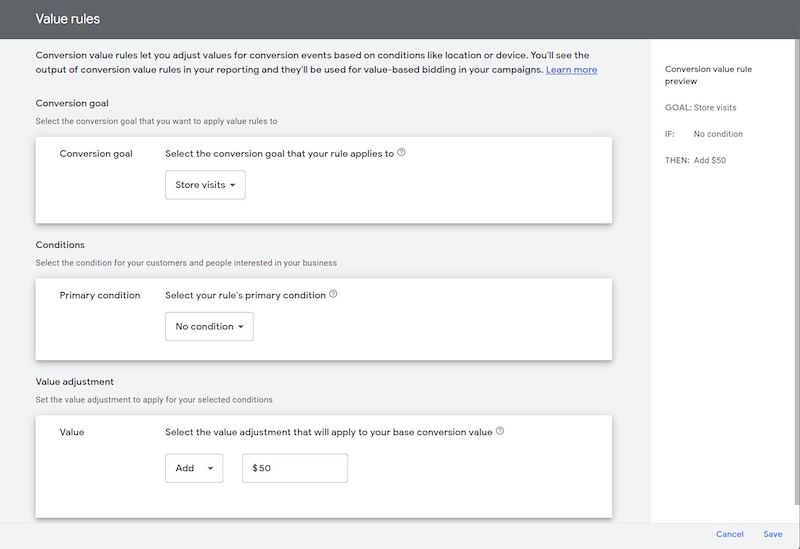This screenshot has height=549, width=800.
Task: Save the value rule
Action: [x=773, y=534]
